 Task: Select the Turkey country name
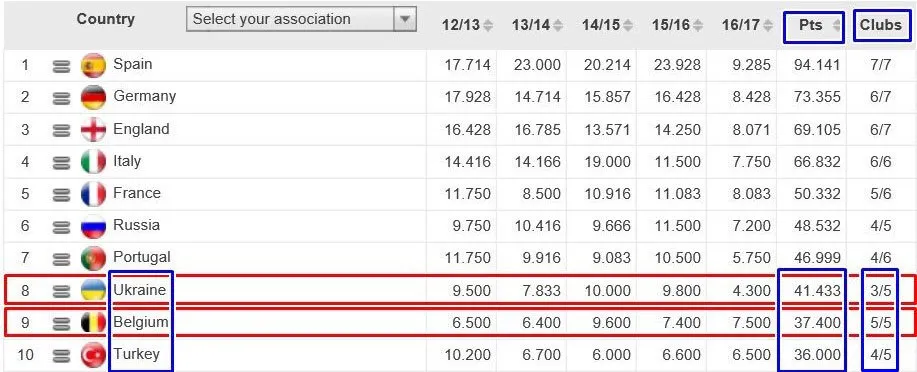click(136, 354)
